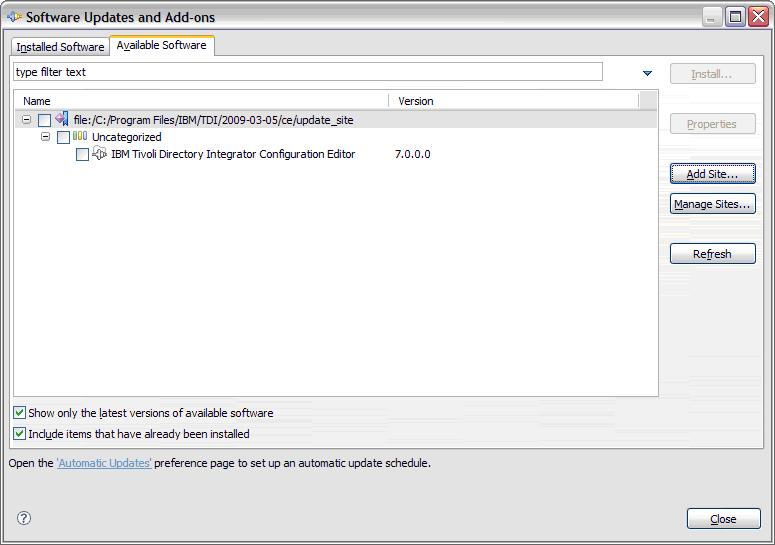The width and height of the screenshot is (775, 545).
Task: Sort by the Version column header
Action: 514,101
